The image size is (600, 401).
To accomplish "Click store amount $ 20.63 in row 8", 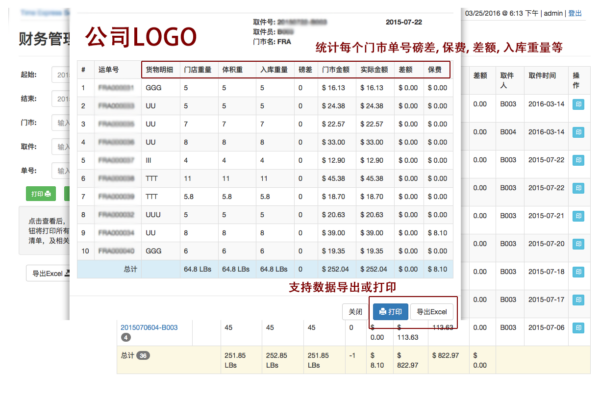I will tap(333, 215).
